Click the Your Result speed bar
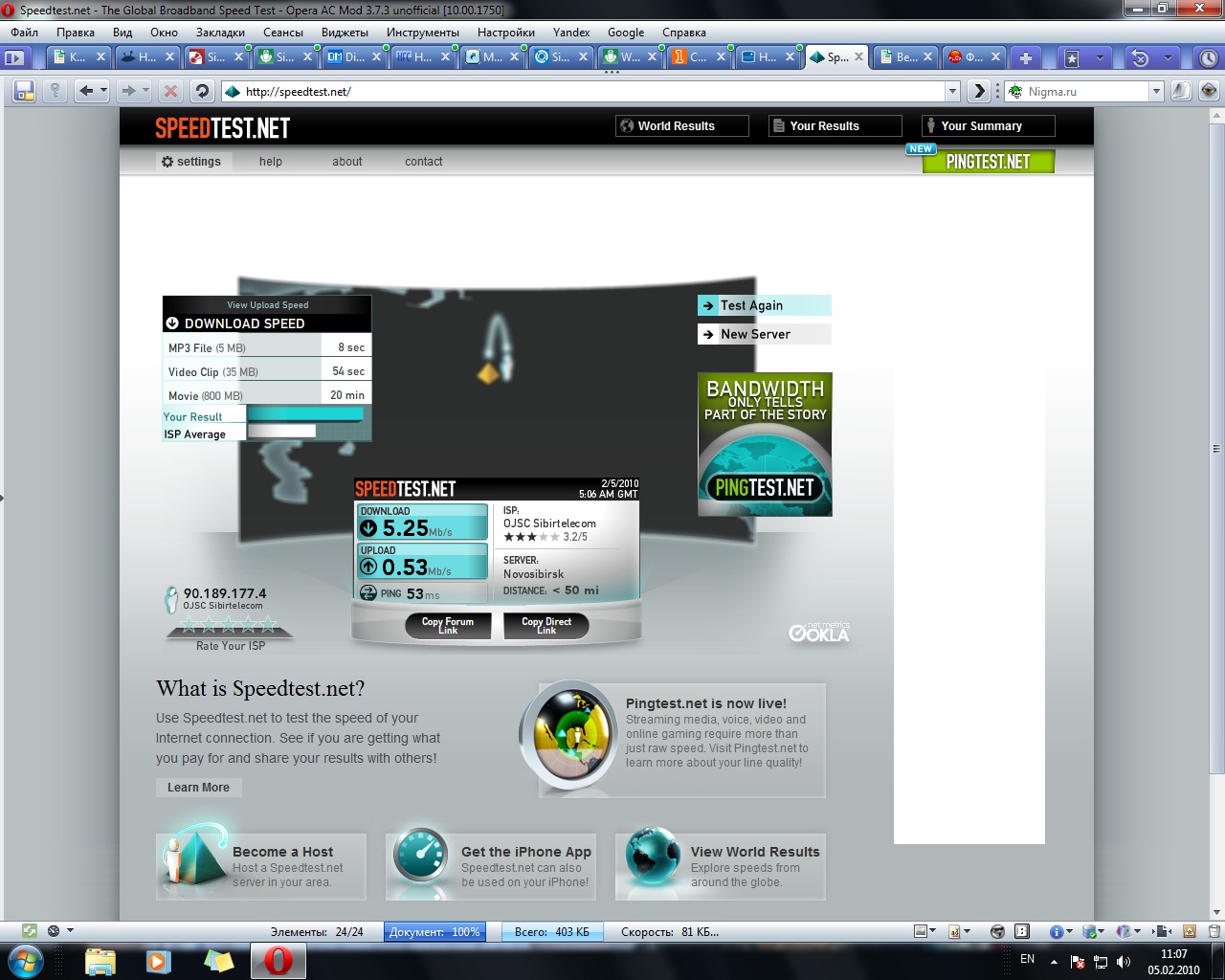 (x=305, y=414)
